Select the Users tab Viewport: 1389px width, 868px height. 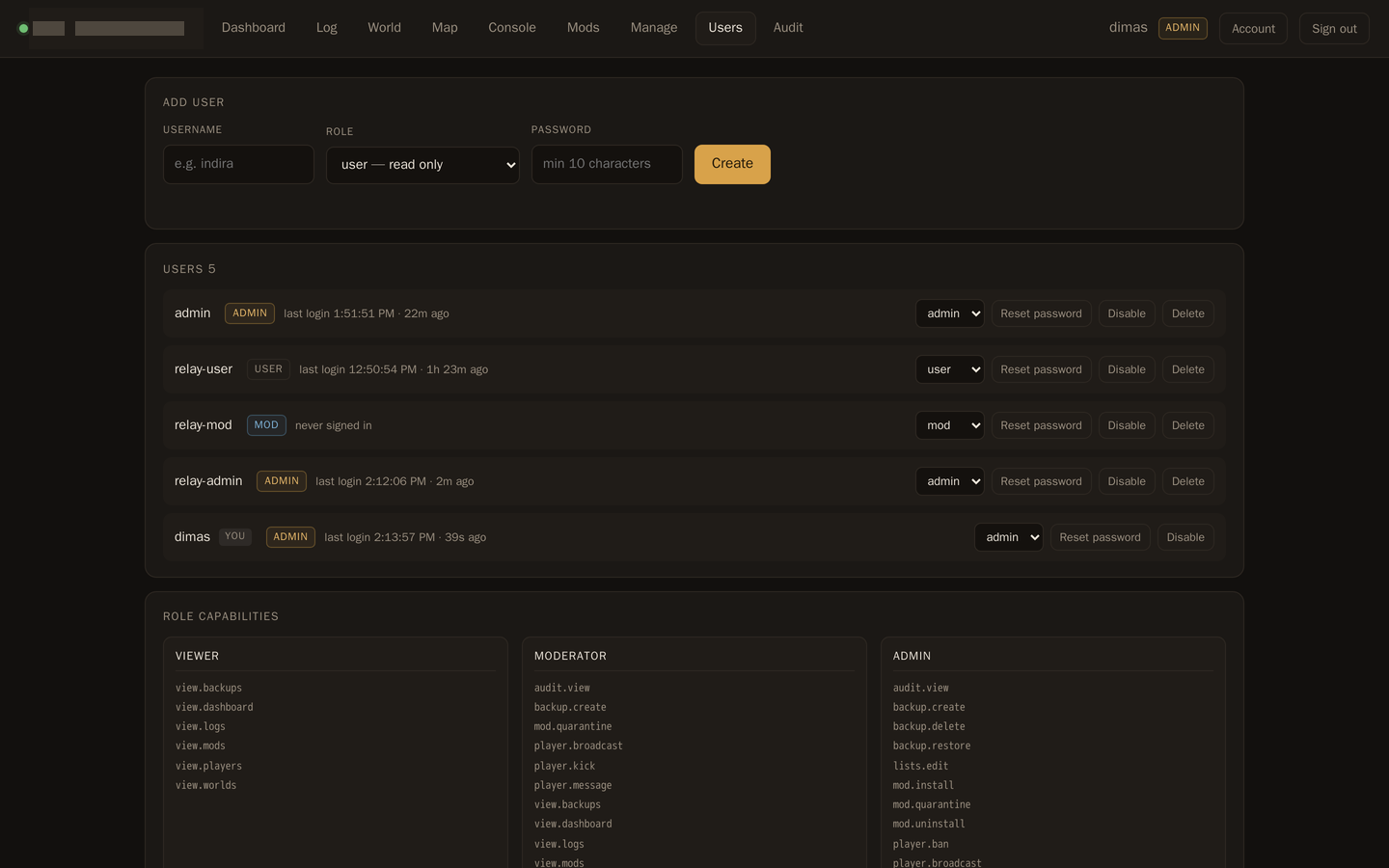pos(725,28)
